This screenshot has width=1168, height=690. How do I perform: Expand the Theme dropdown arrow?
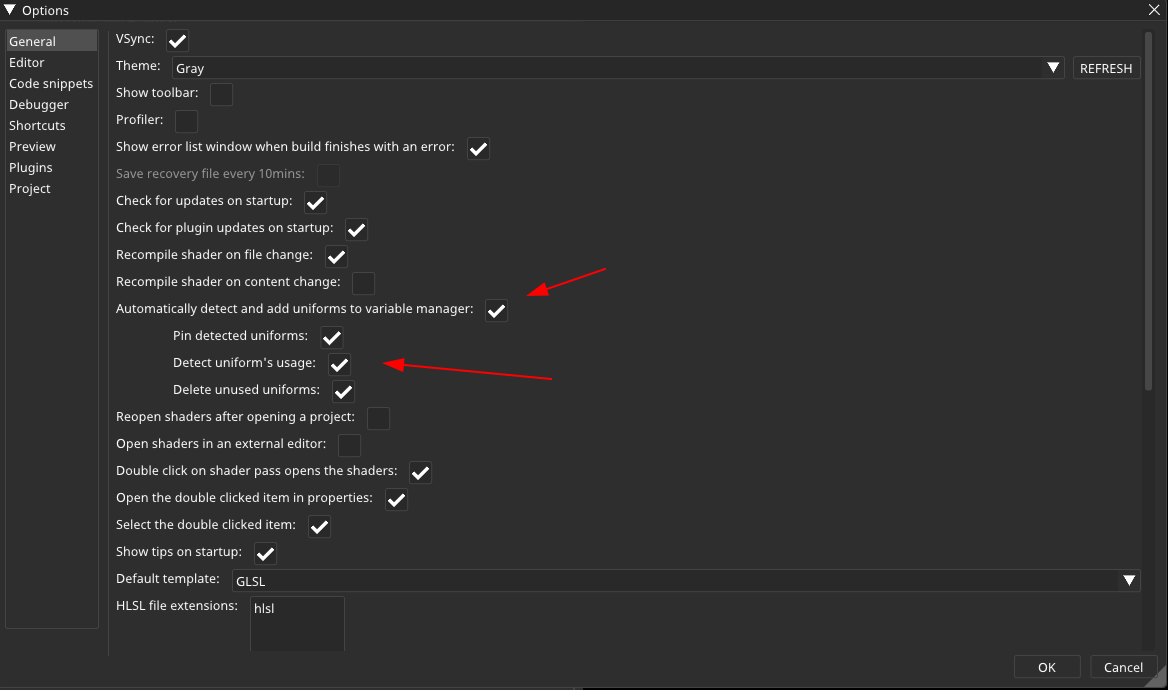click(x=1052, y=68)
